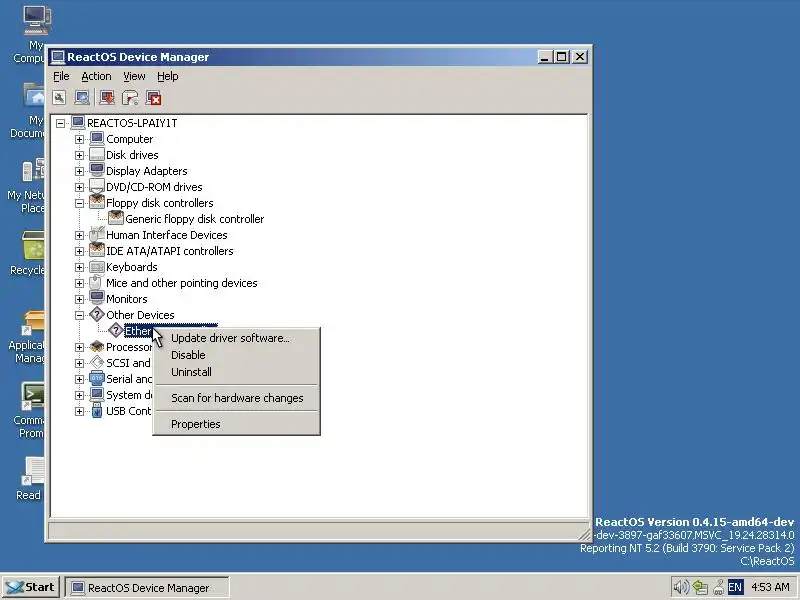Click the USB Controllers category icon

click(x=97, y=411)
